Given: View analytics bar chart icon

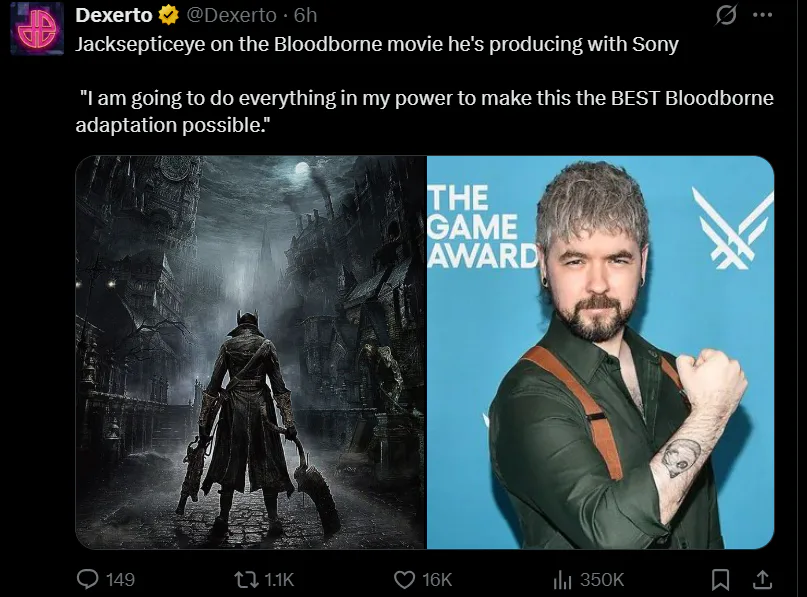Looking at the screenshot, I should (x=563, y=580).
